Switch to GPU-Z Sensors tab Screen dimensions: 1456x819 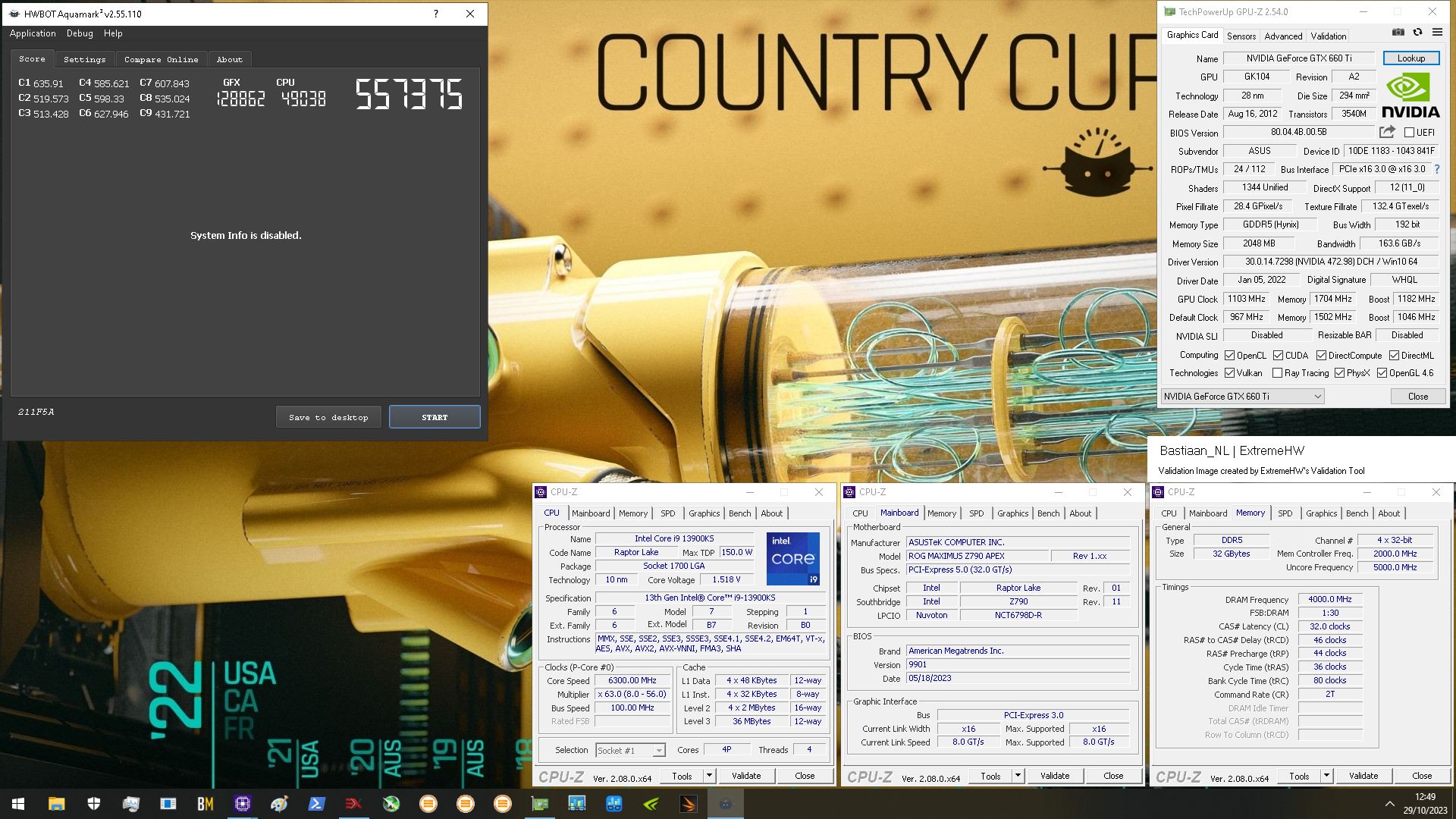pos(1241,36)
